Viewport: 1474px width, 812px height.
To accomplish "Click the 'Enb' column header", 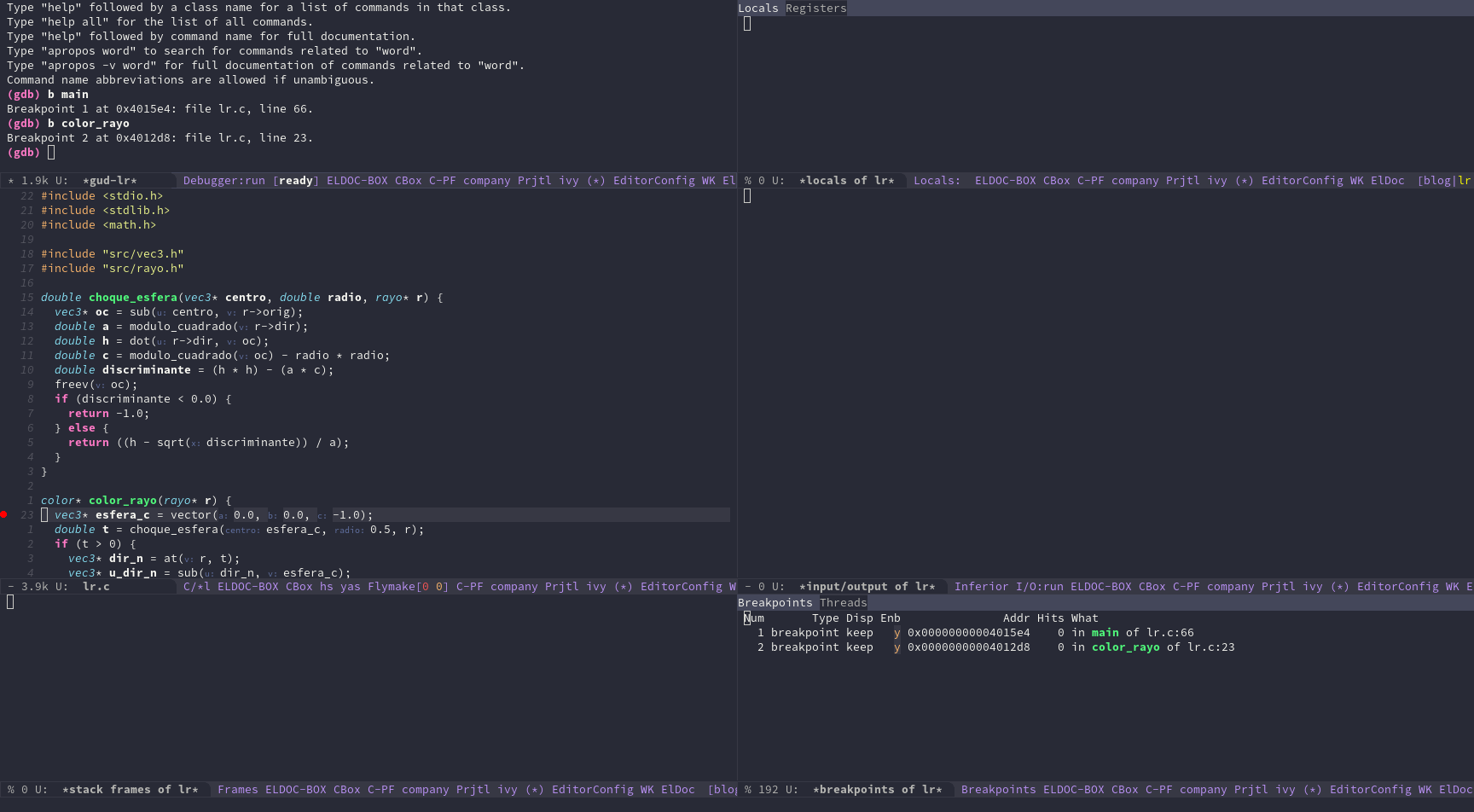I will pos(891,618).
